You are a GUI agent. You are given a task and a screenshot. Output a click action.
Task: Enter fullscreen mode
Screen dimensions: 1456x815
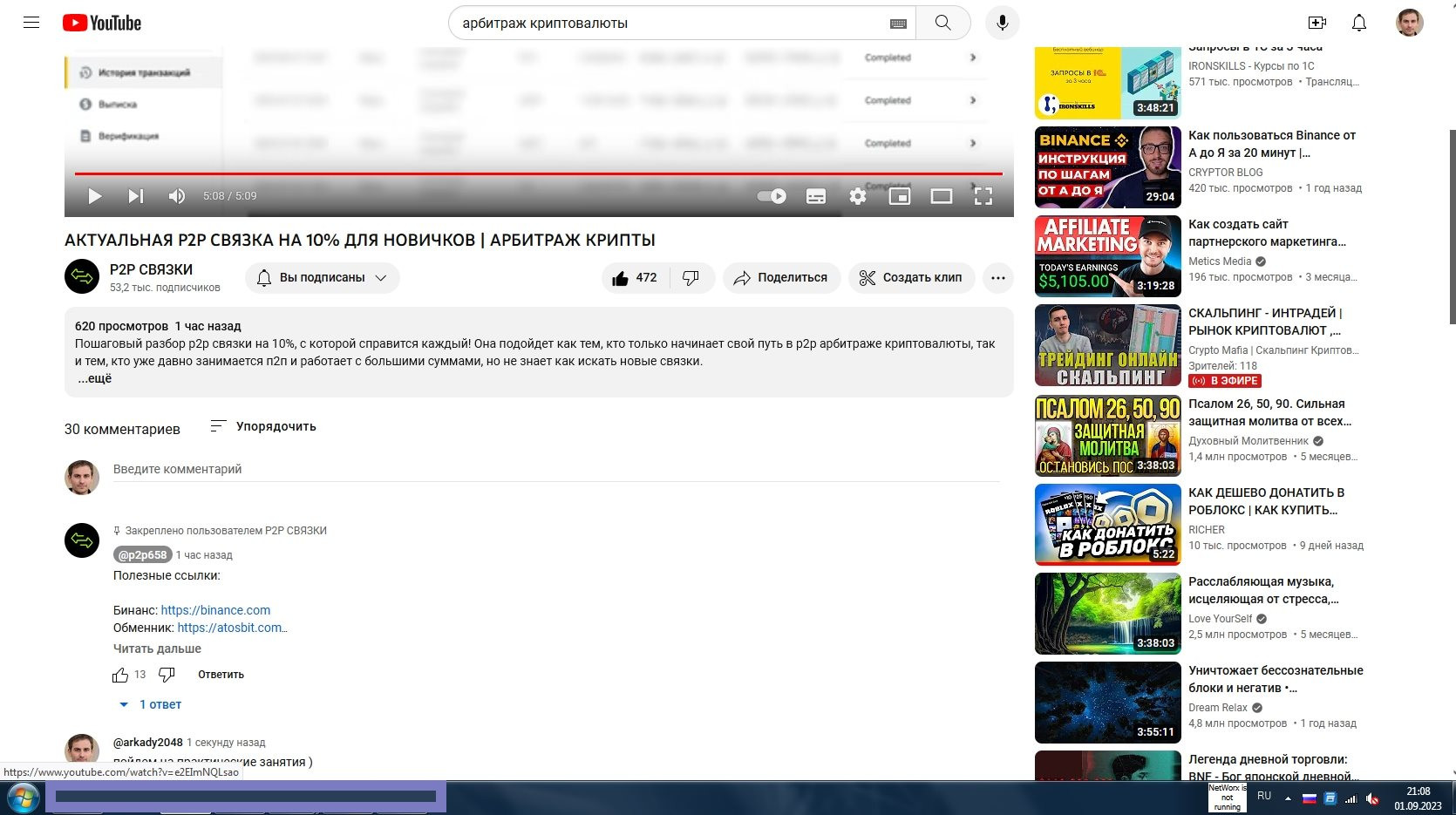[x=983, y=196]
